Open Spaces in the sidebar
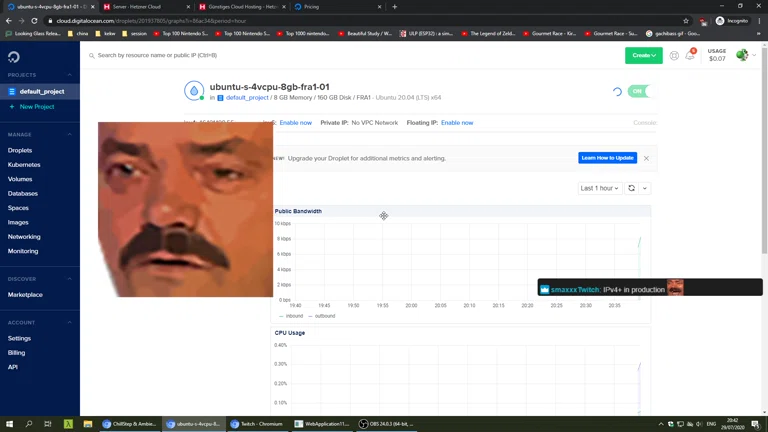 coord(18,208)
